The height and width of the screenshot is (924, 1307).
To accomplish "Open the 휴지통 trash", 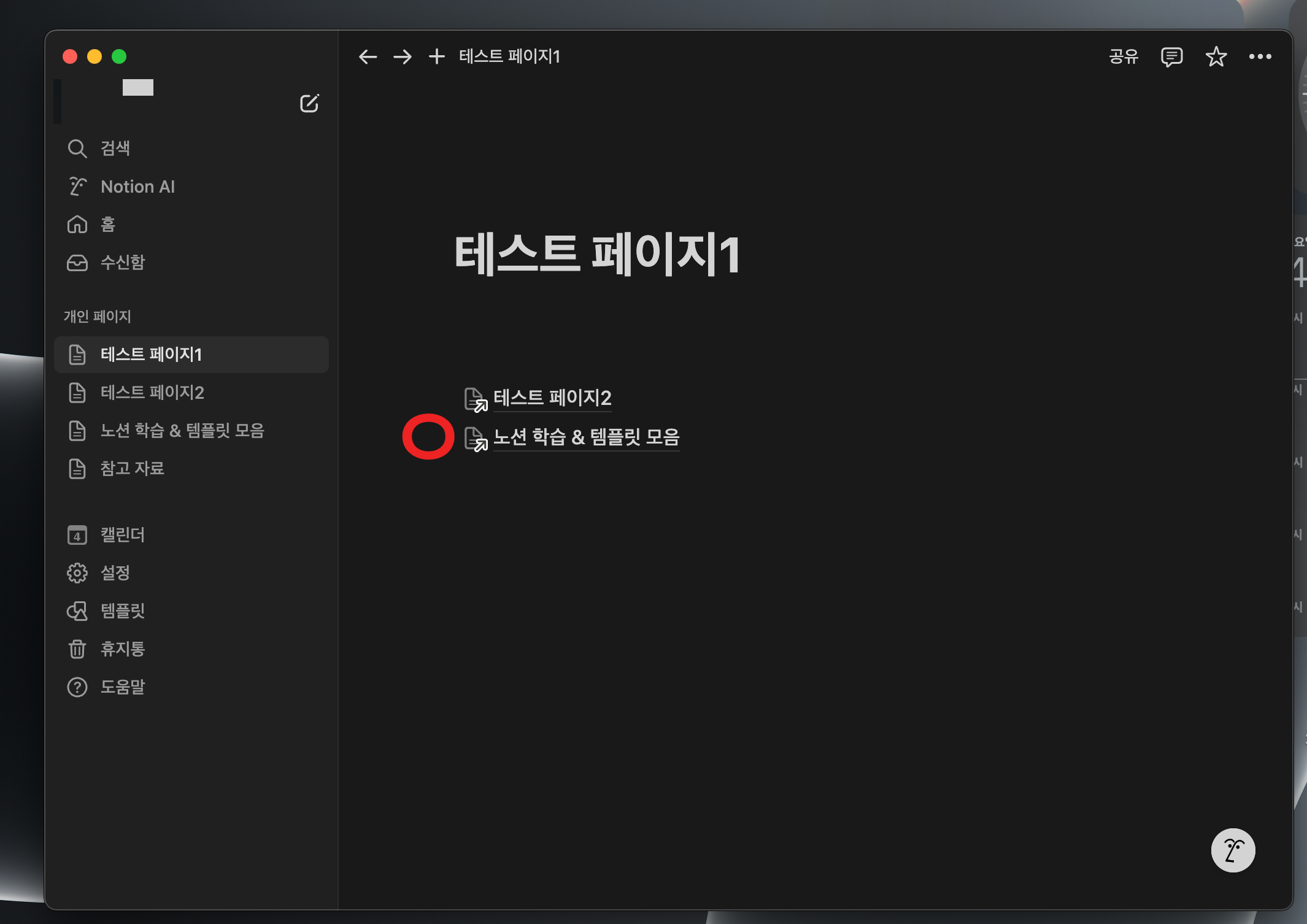I will [122, 649].
